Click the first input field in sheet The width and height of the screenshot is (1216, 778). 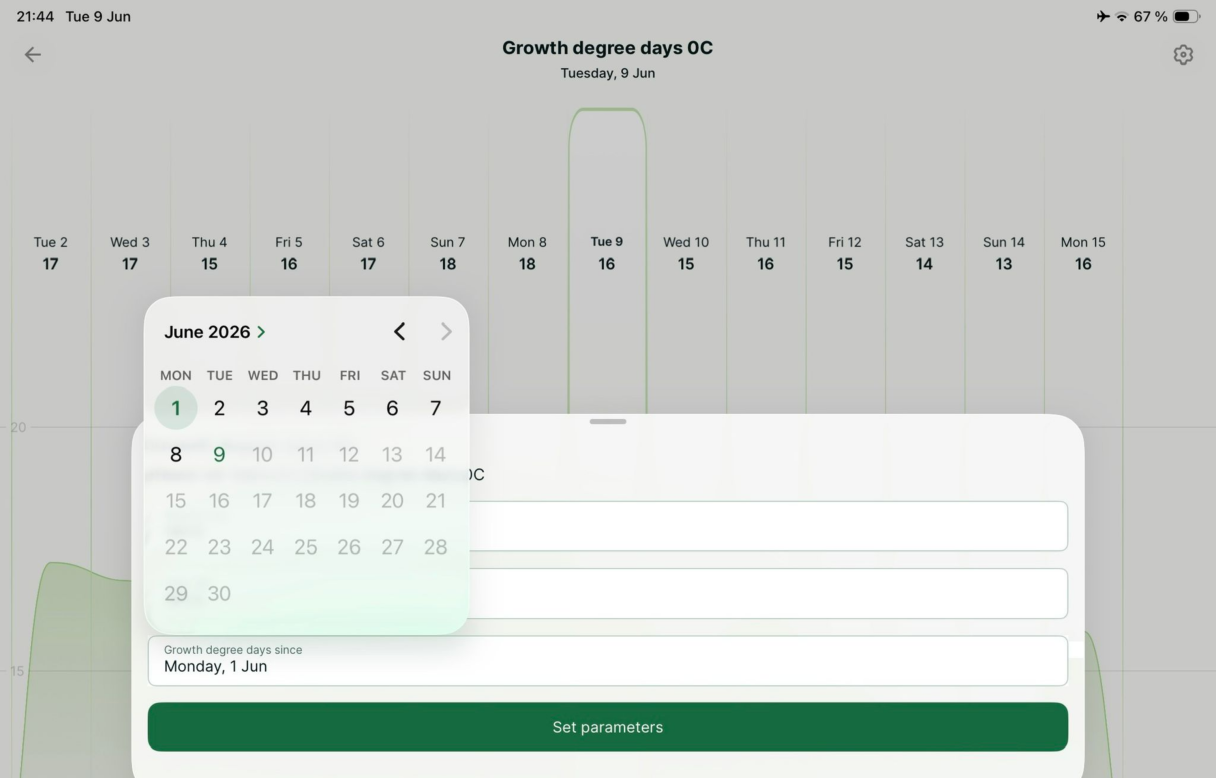coord(608,526)
